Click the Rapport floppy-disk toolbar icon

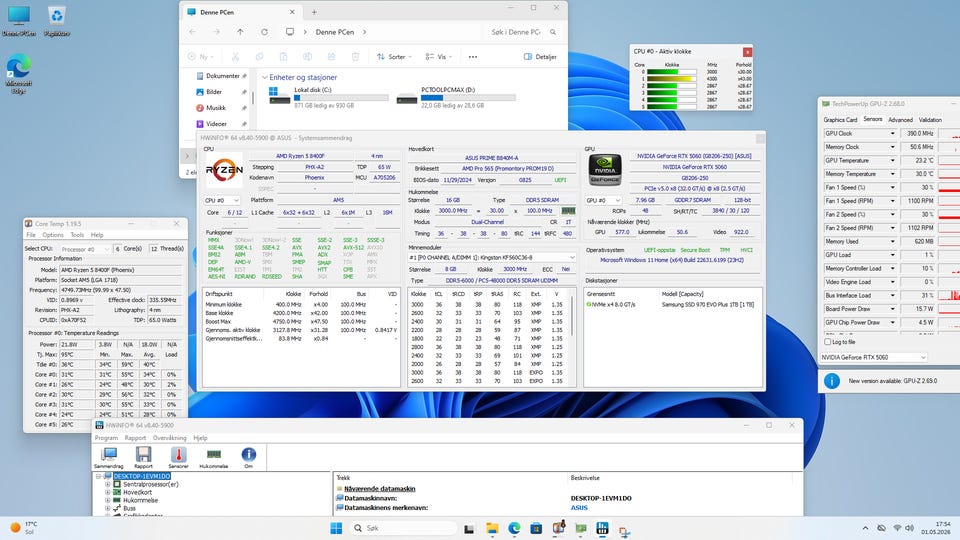(x=143, y=457)
